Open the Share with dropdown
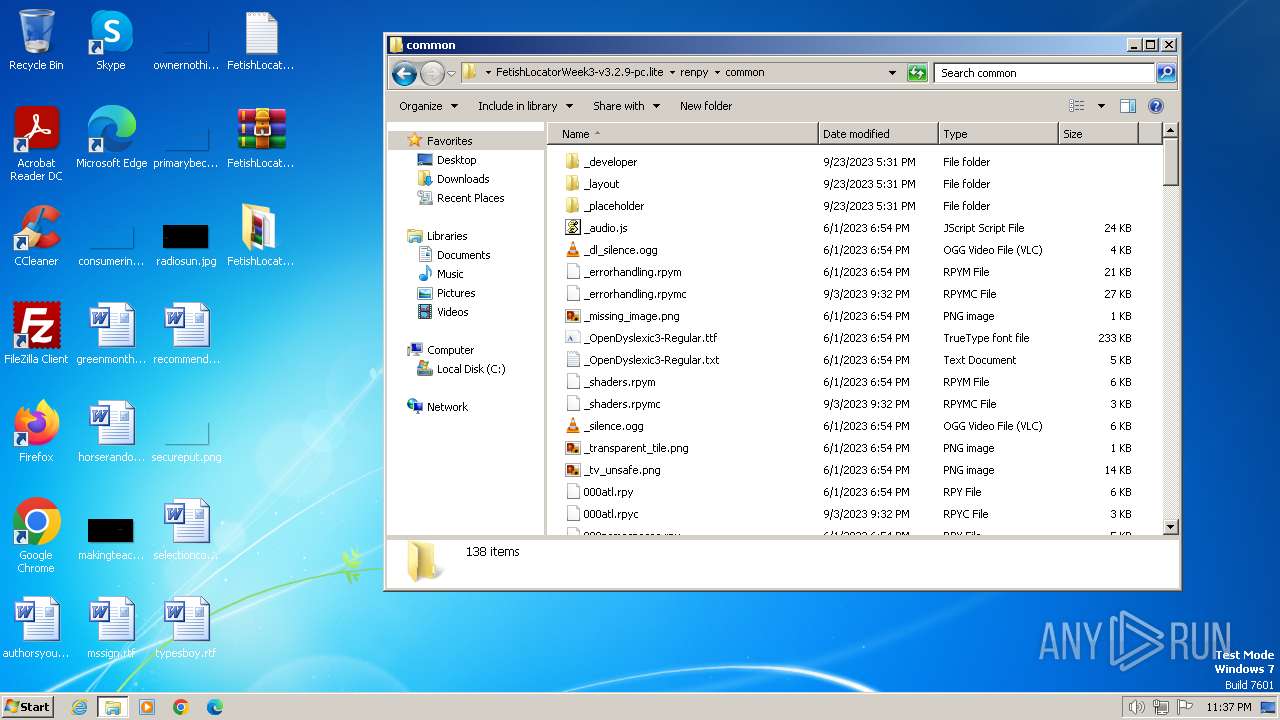 [x=626, y=106]
